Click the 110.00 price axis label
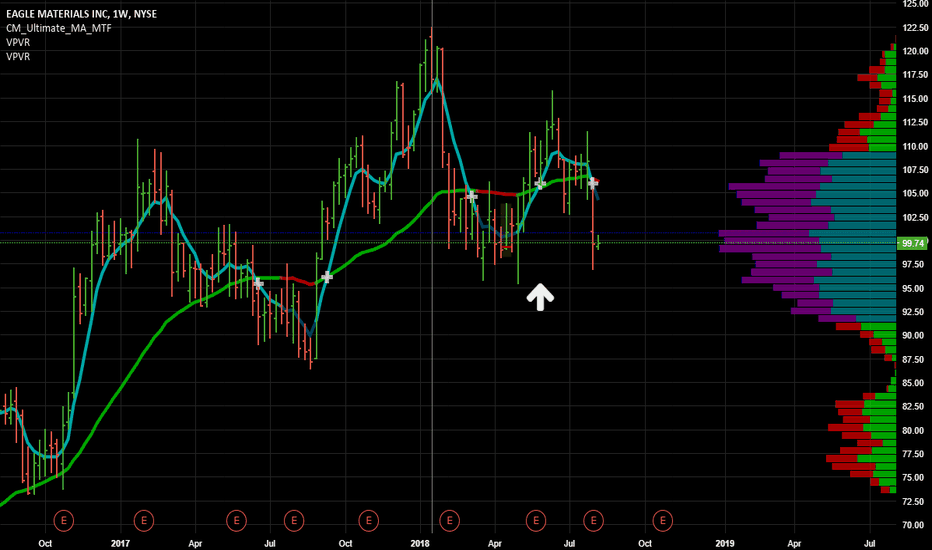This screenshot has height=550, width=932. click(915, 146)
